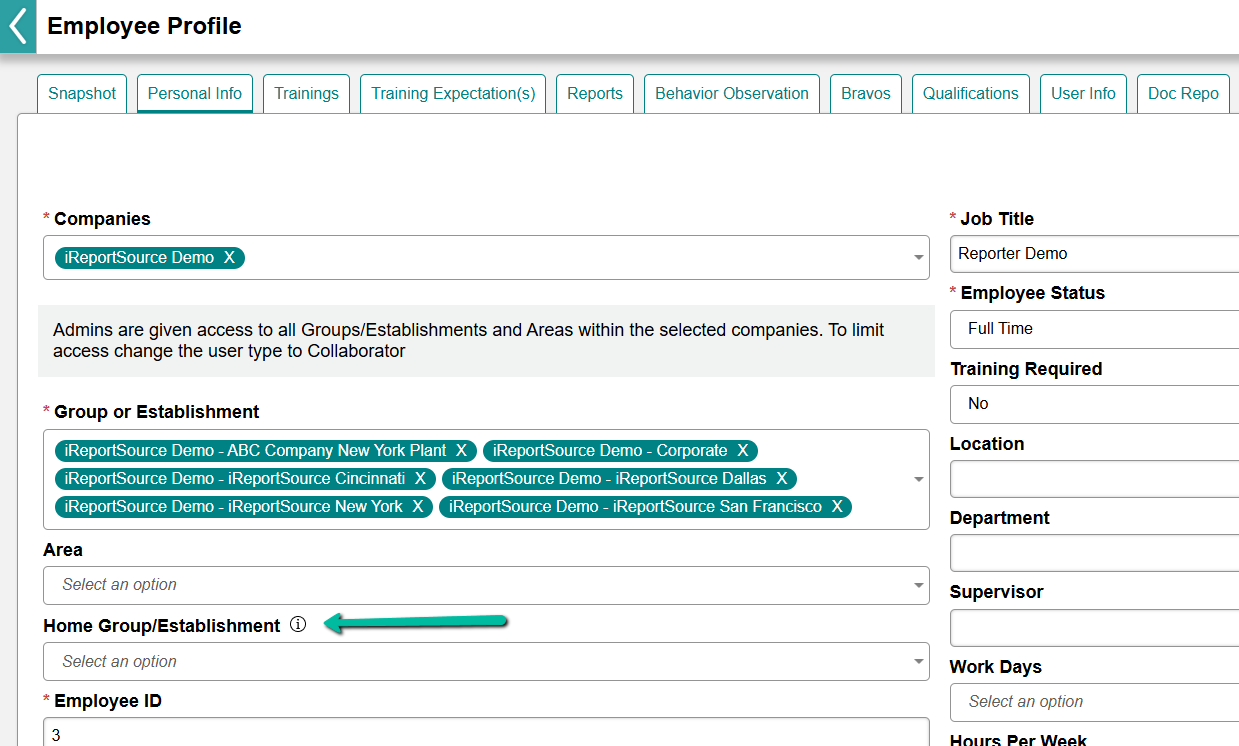
Task: Click the Location field label
Action: pos(987,444)
